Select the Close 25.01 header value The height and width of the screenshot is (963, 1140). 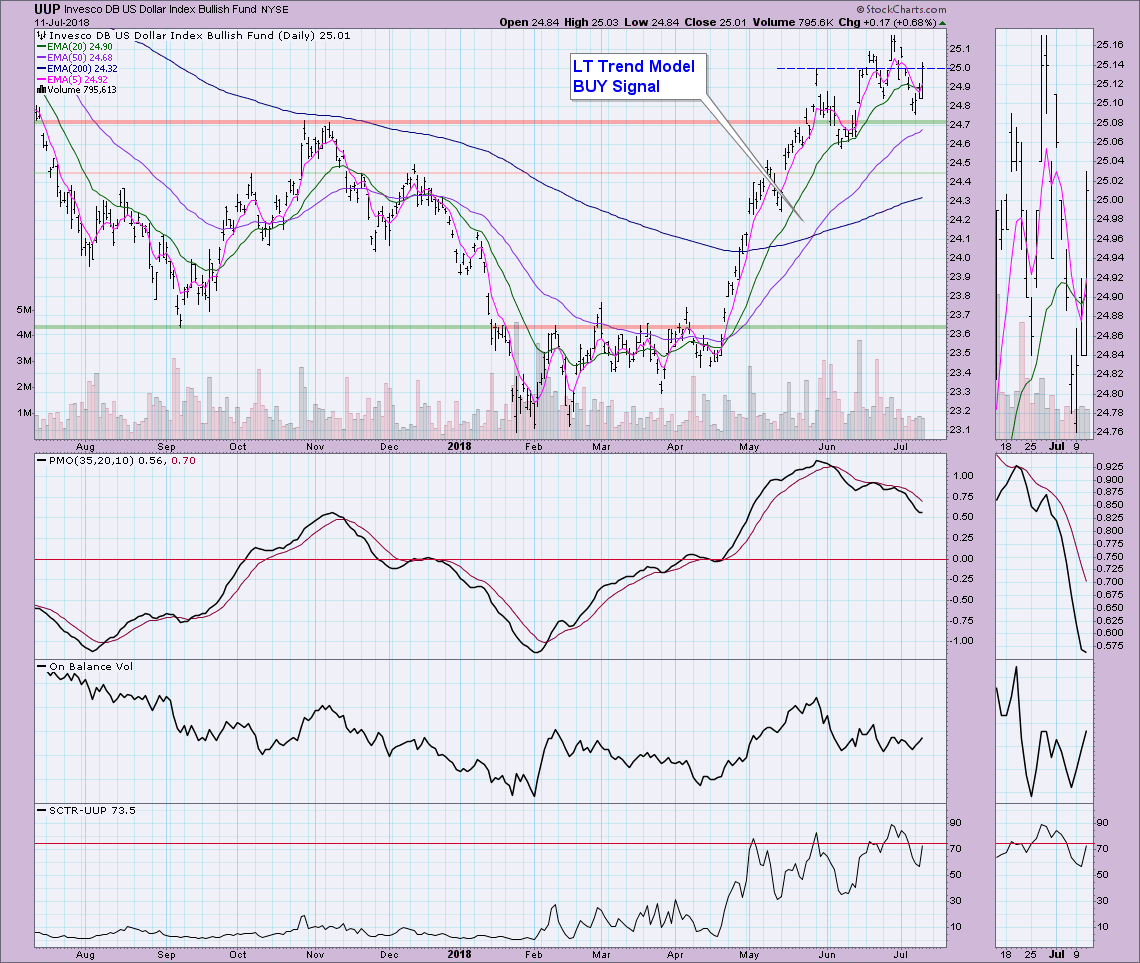tap(715, 23)
